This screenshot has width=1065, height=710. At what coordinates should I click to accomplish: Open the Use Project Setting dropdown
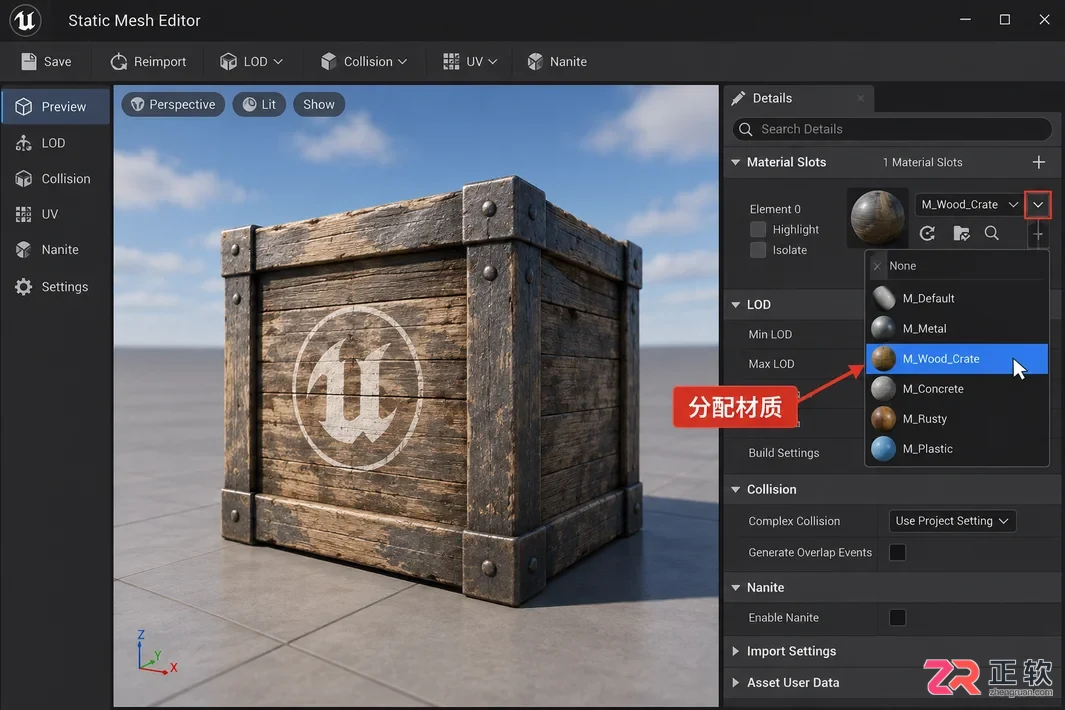coord(952,521)
